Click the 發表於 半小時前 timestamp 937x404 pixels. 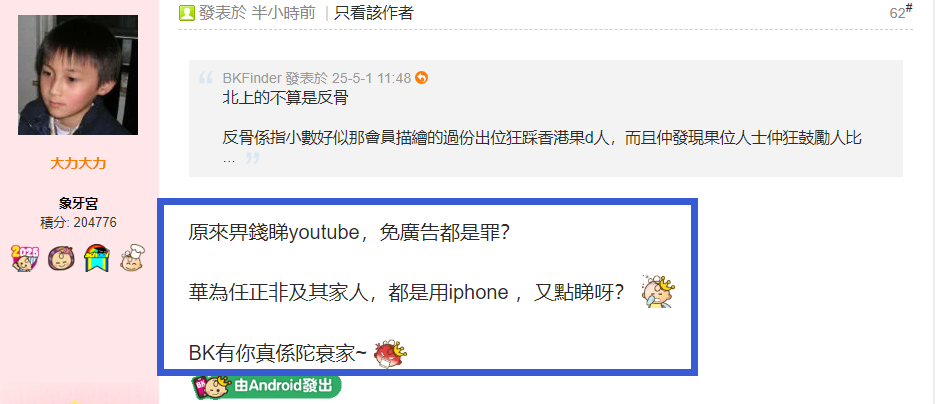point(257,13)
